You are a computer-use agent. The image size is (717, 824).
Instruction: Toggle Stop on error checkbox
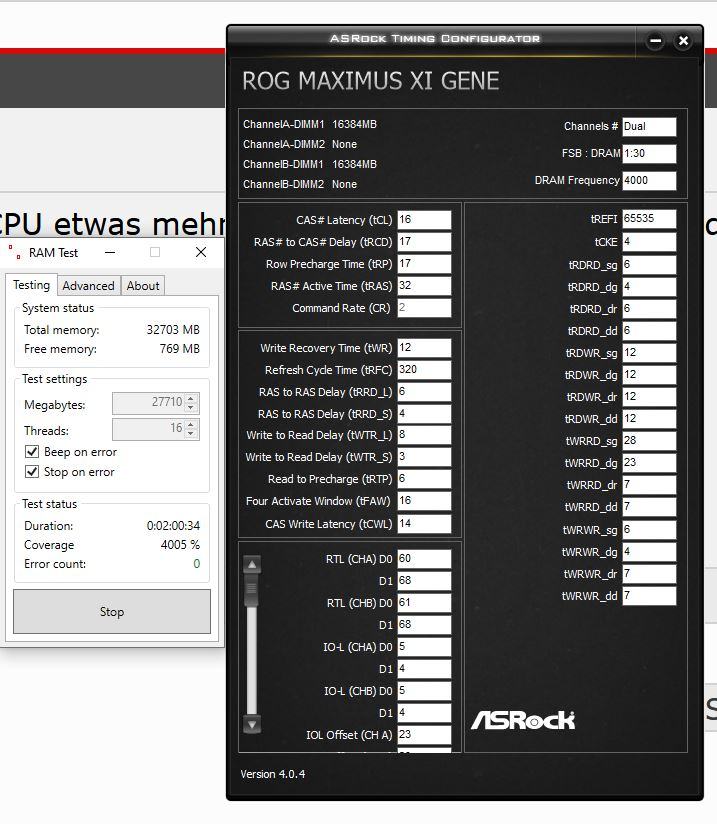[x=32, y=471]
